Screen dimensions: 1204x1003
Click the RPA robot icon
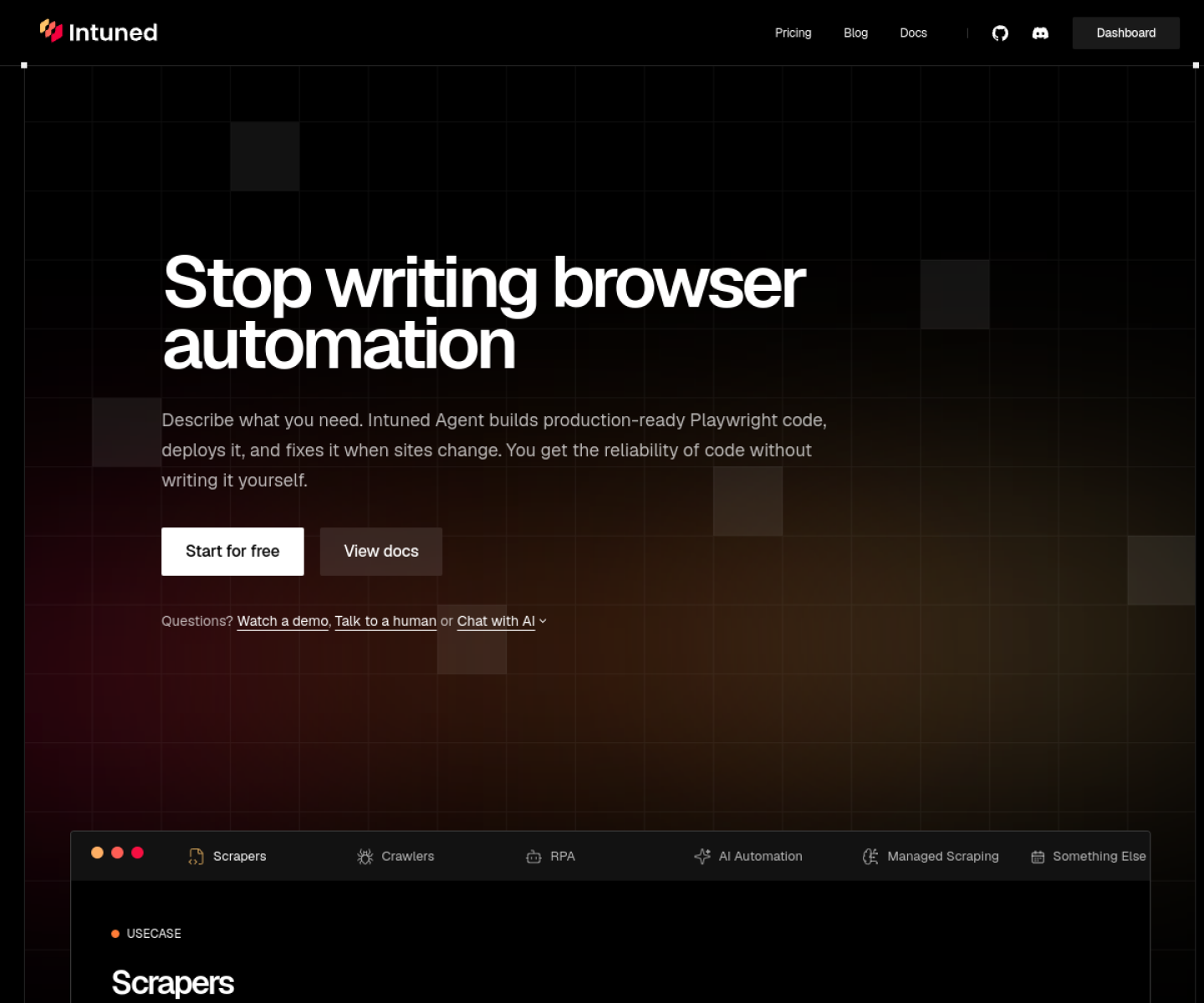click(x=533, y=857)
